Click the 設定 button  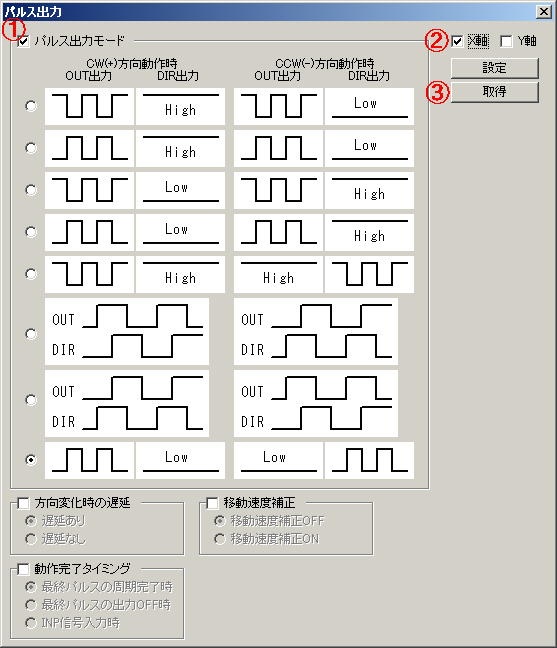coord(495,68)
